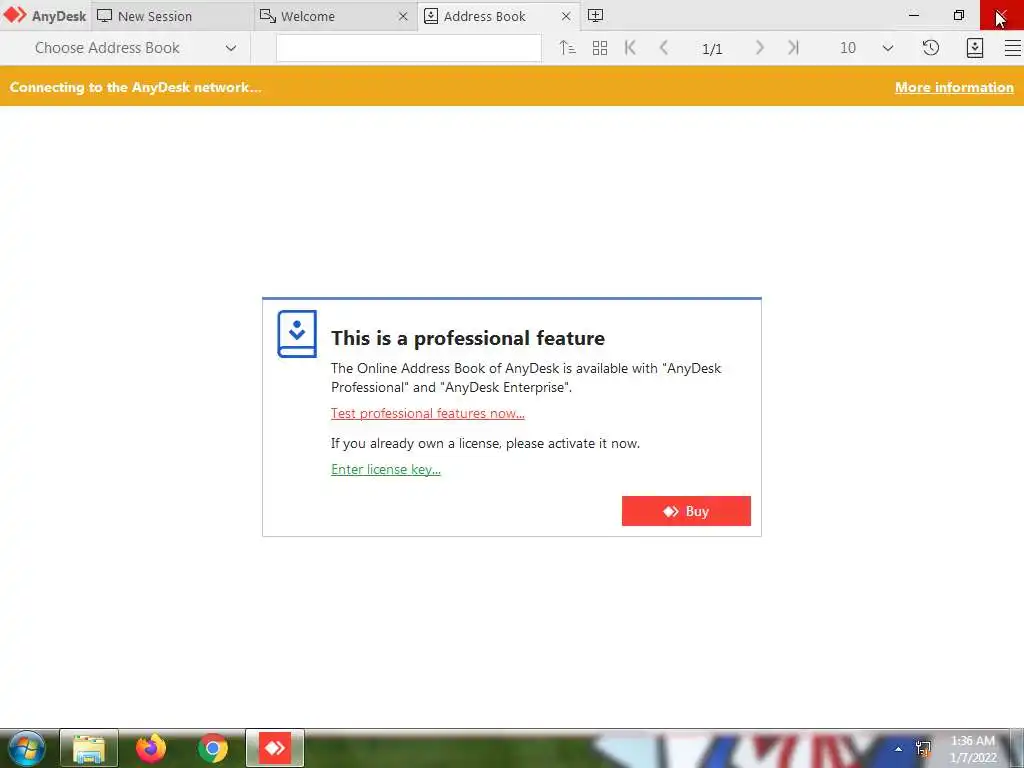Viewport: 1024px width, 768px height.
Task: Close the Address Book tab
Action: point(566,16)
